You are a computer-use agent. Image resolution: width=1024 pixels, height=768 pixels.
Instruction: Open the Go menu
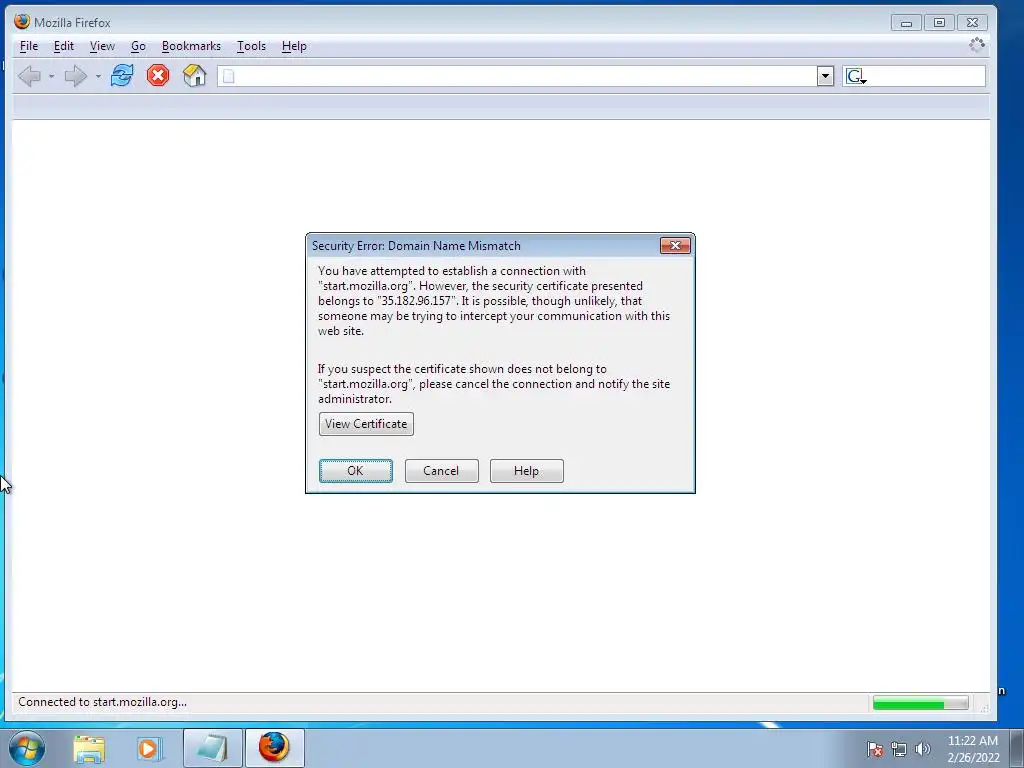(x=138, y=46)
